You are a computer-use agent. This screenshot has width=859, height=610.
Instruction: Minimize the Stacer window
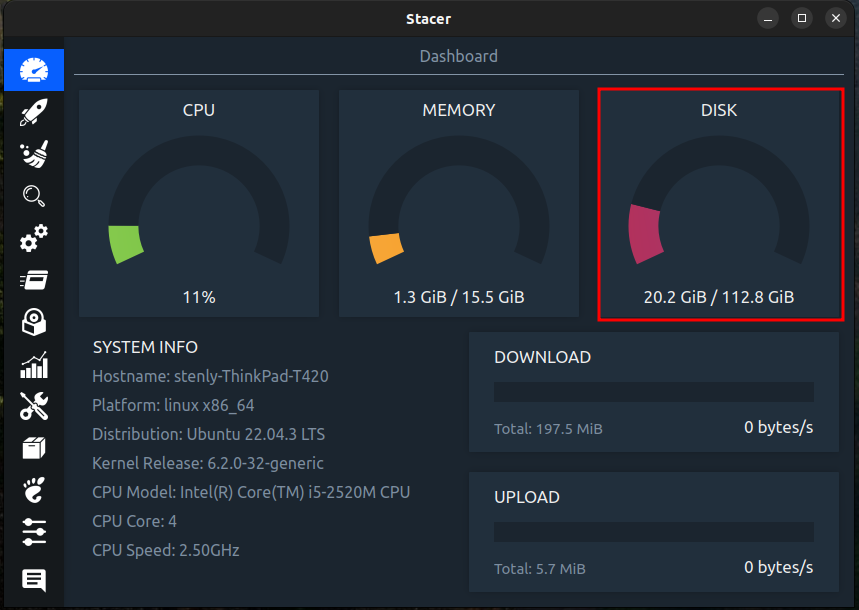click(x=768, y=19)
